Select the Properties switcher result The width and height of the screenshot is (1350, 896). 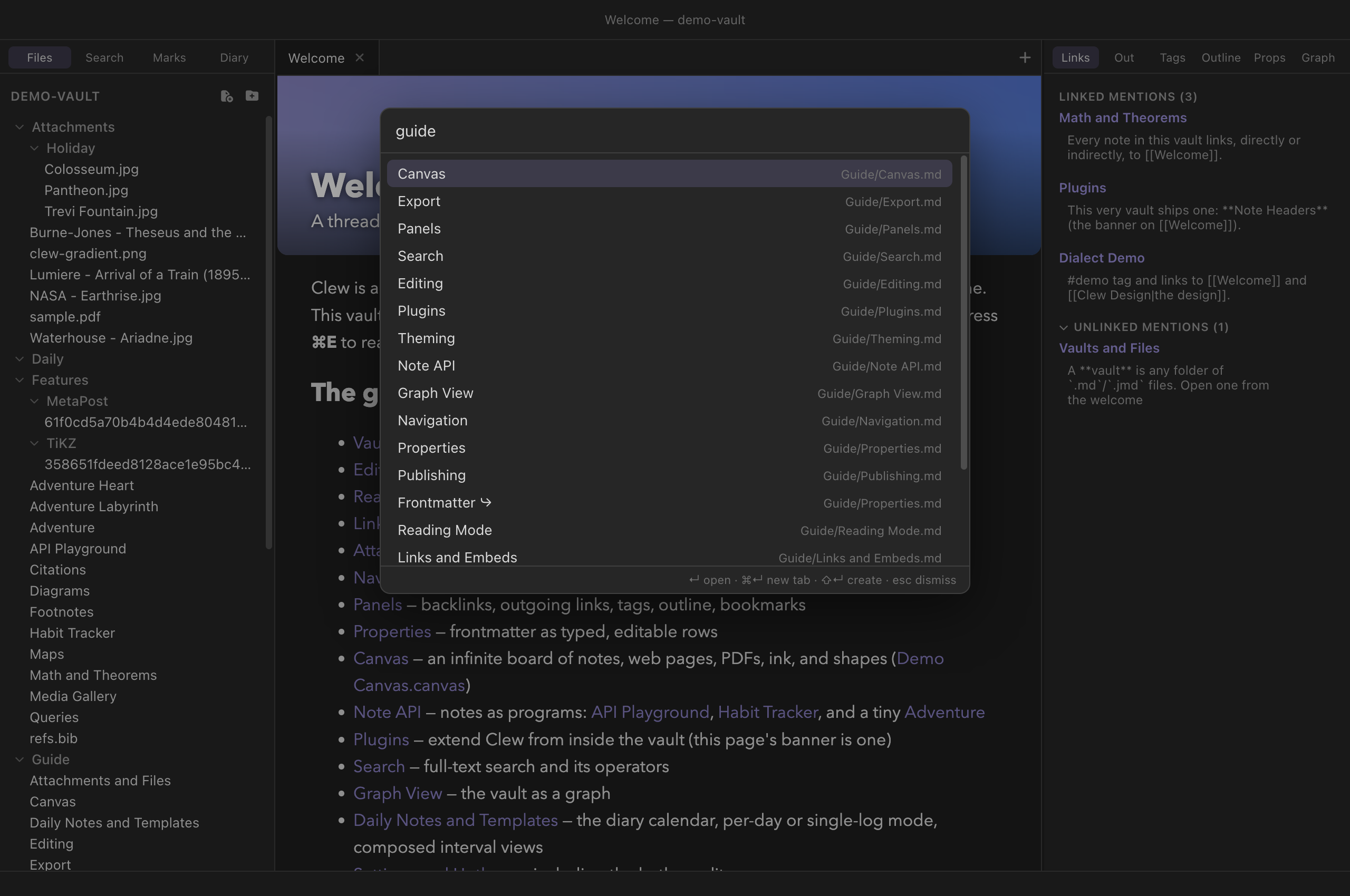[x=670, y=448]
